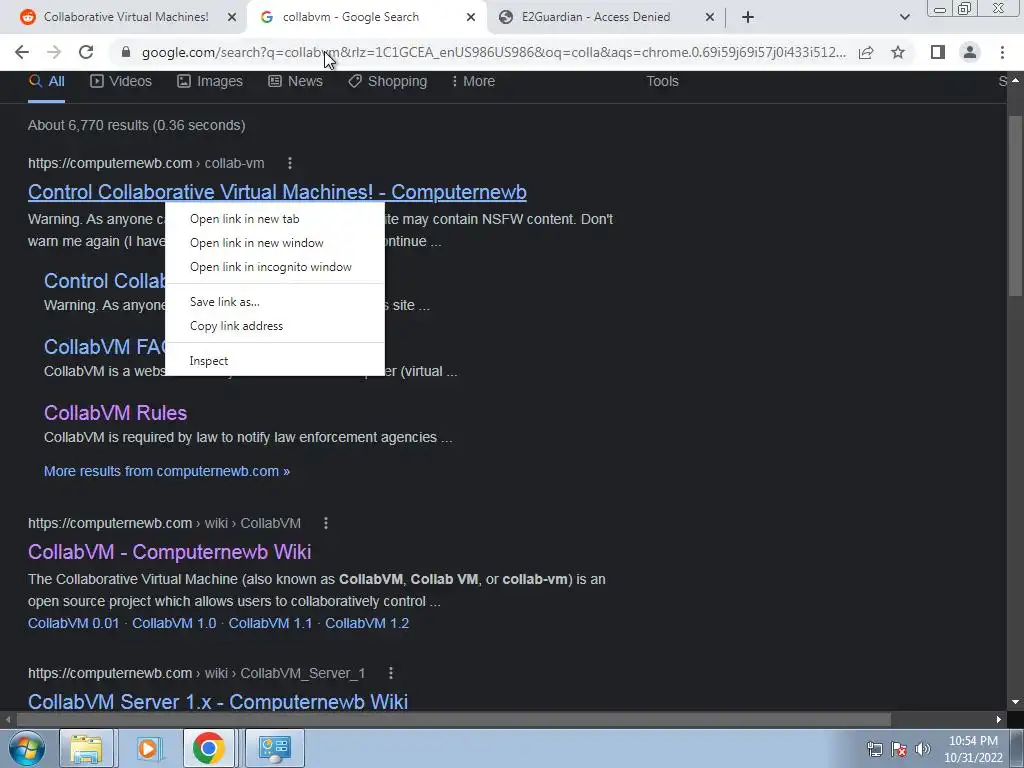Switch to News search results

295,82
